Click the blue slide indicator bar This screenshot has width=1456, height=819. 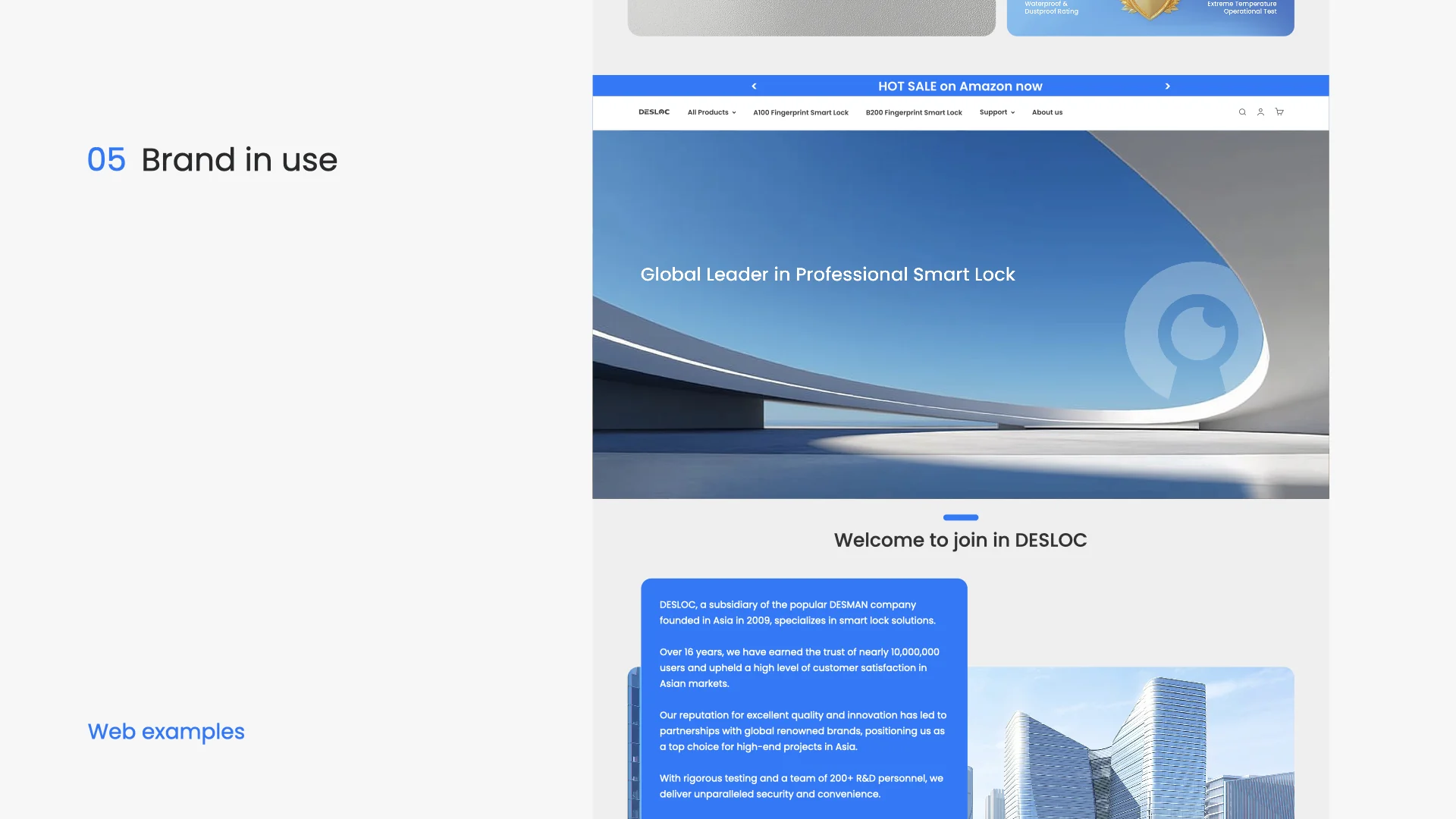click(961, 517)
